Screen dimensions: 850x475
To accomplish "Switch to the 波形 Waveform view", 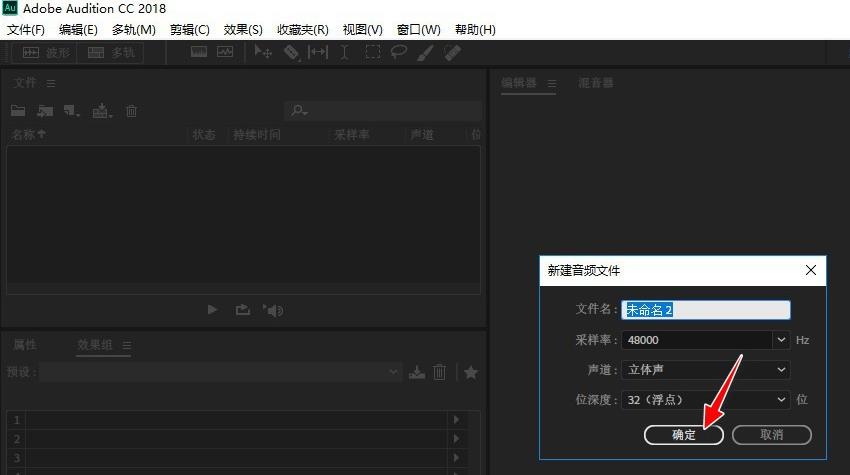I will pos(45,53).
